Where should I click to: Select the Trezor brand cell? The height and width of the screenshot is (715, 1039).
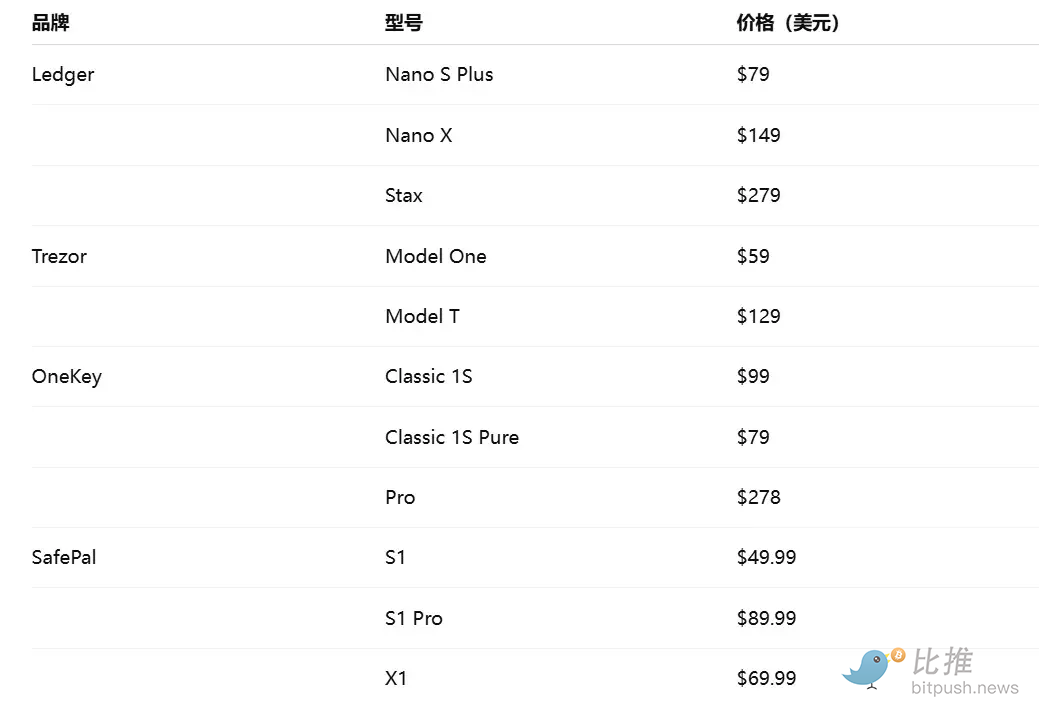click(59, 256)
